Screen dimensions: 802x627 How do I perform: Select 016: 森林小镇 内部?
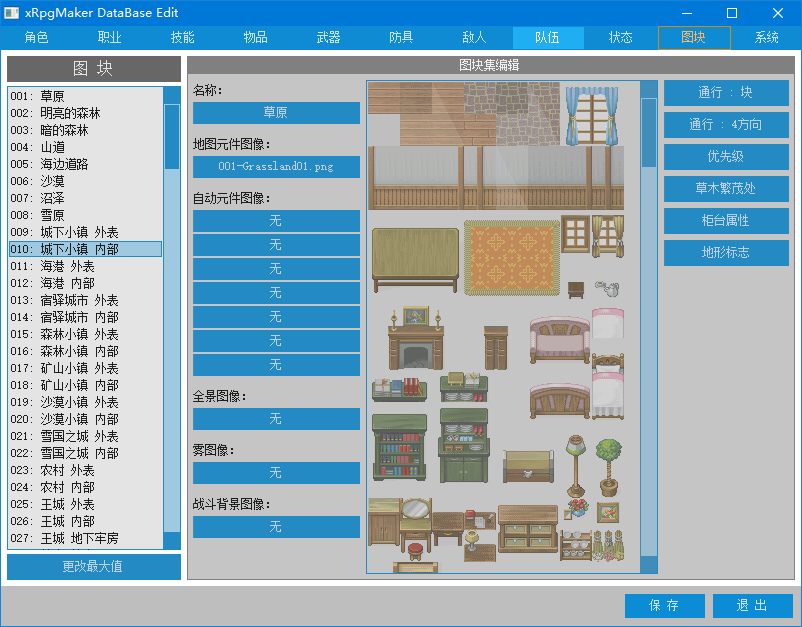coord(86,351)
